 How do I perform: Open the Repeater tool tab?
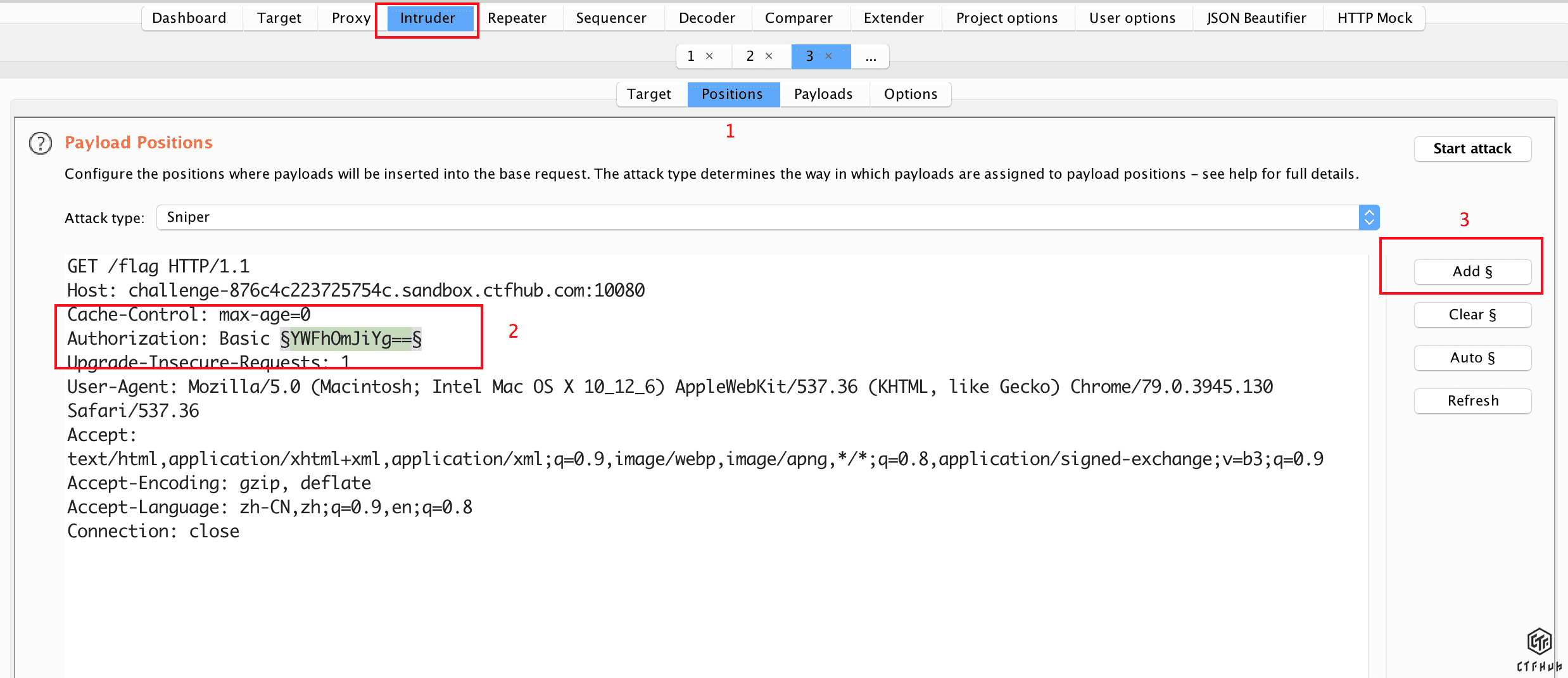click(517, 18)
